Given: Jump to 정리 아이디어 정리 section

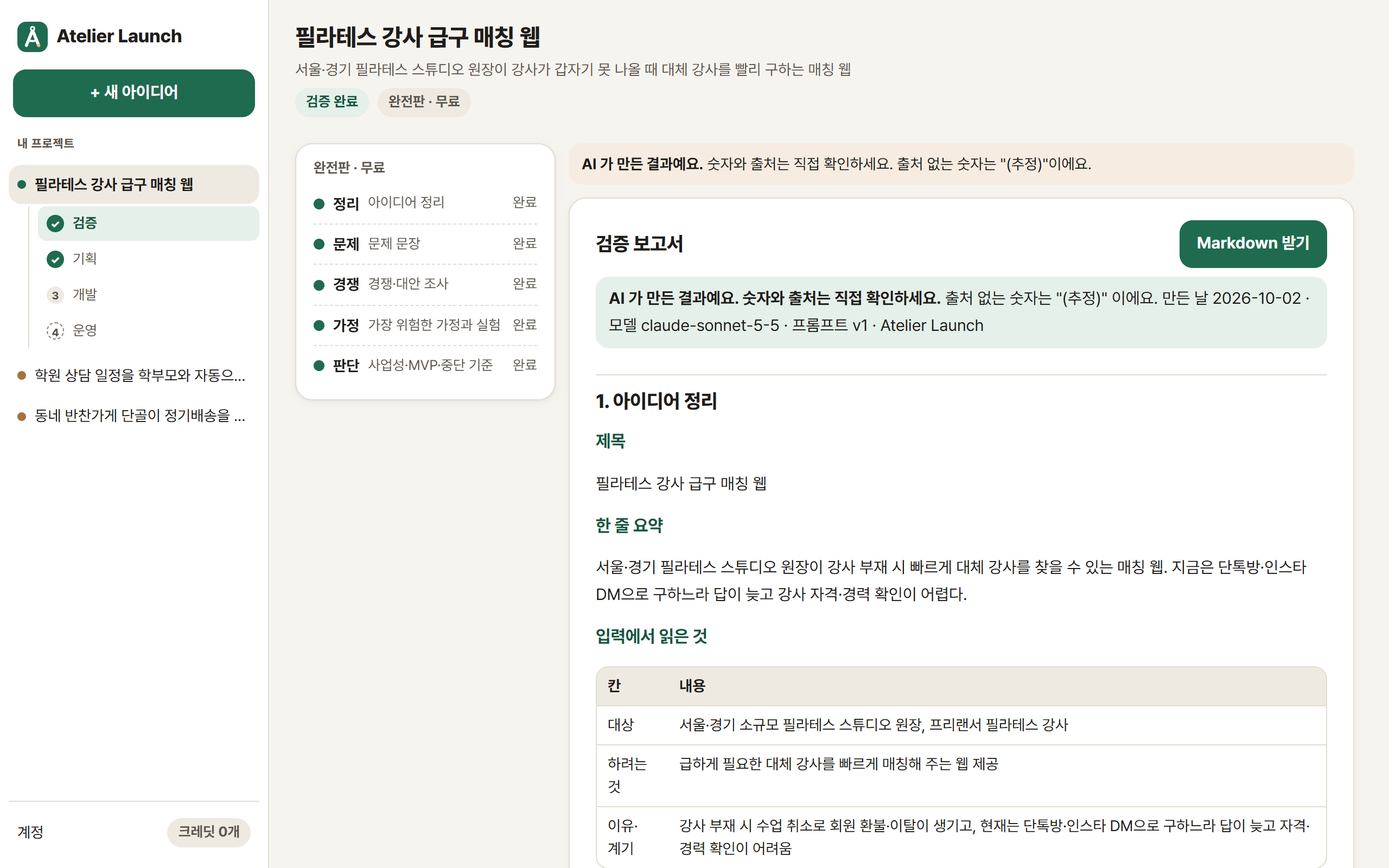Looking at the screenshot, I should (x=425, y=203).
